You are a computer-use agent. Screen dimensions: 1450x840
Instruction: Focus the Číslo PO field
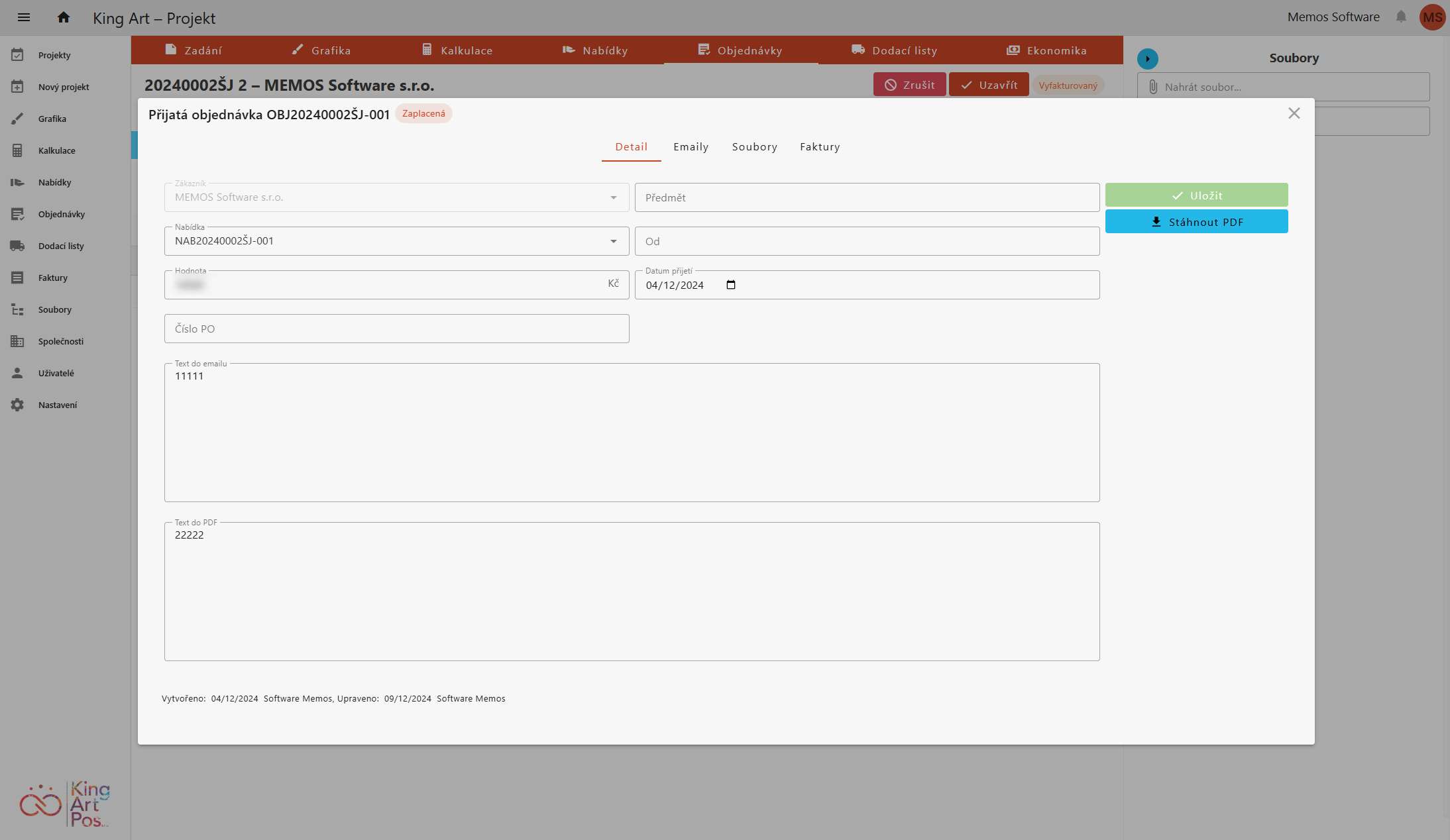point(396,329)
